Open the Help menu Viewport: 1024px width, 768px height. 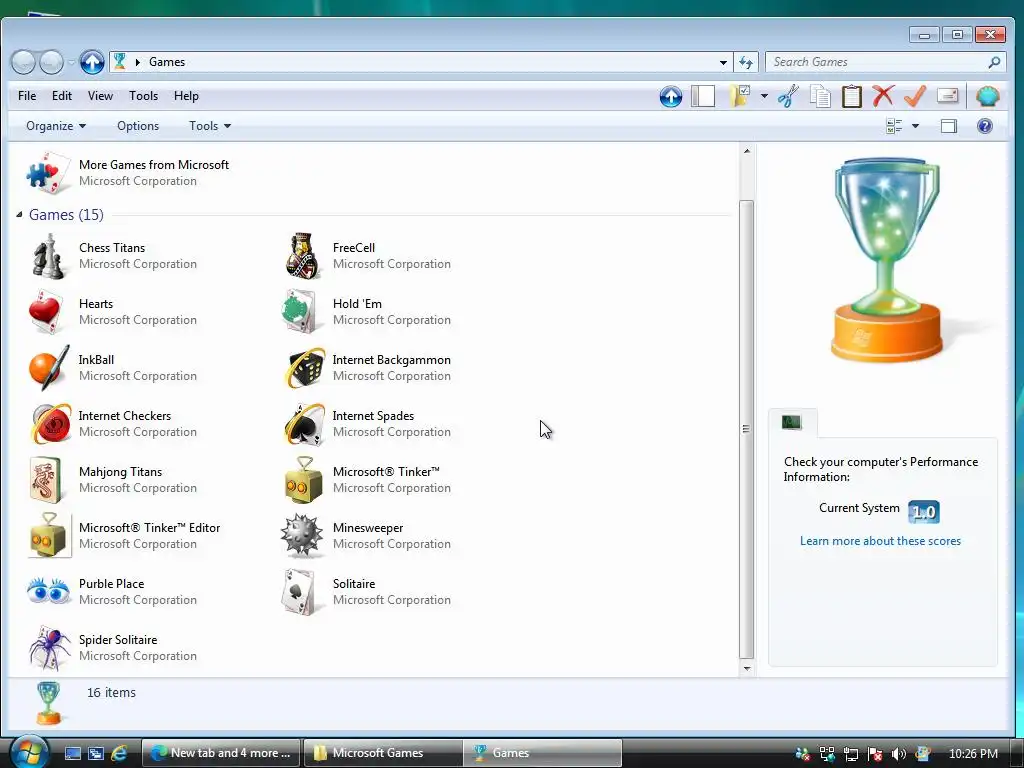[x=186, y=96]
